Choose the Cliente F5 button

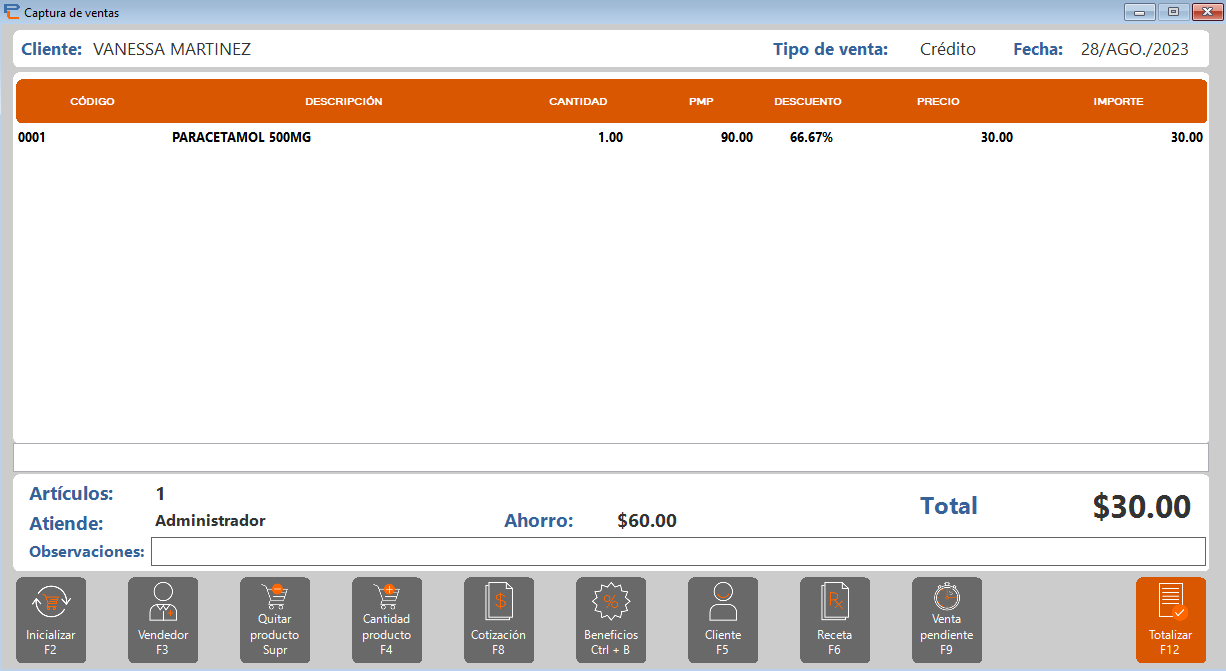pos(723,620)
